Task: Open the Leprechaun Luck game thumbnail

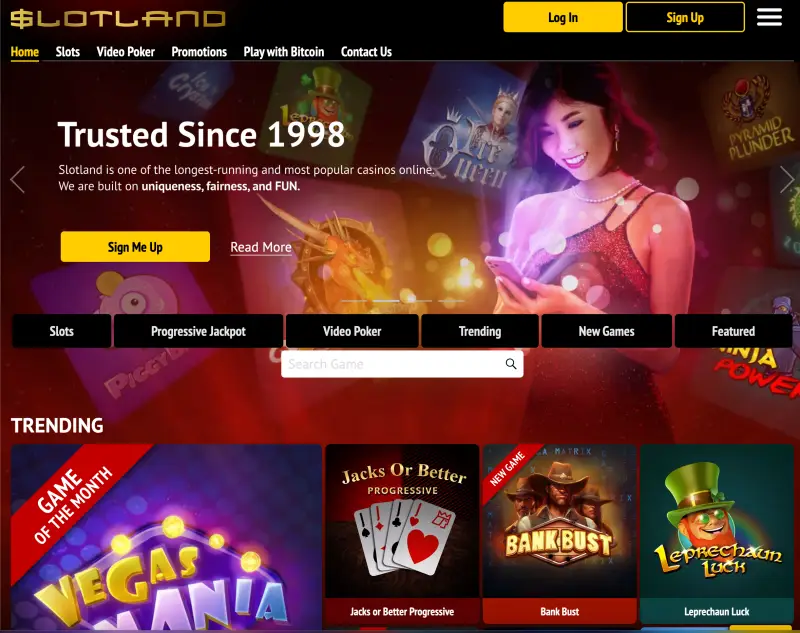Action: [717, 534]
